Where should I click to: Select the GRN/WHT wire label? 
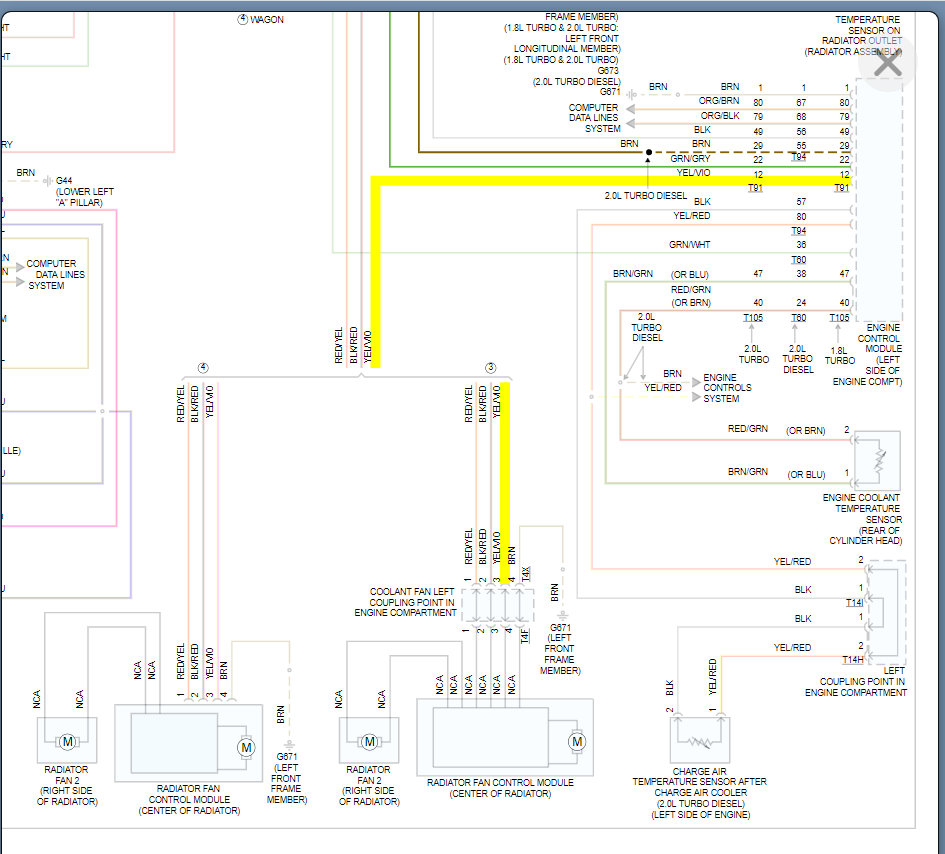tap(689, 245)
